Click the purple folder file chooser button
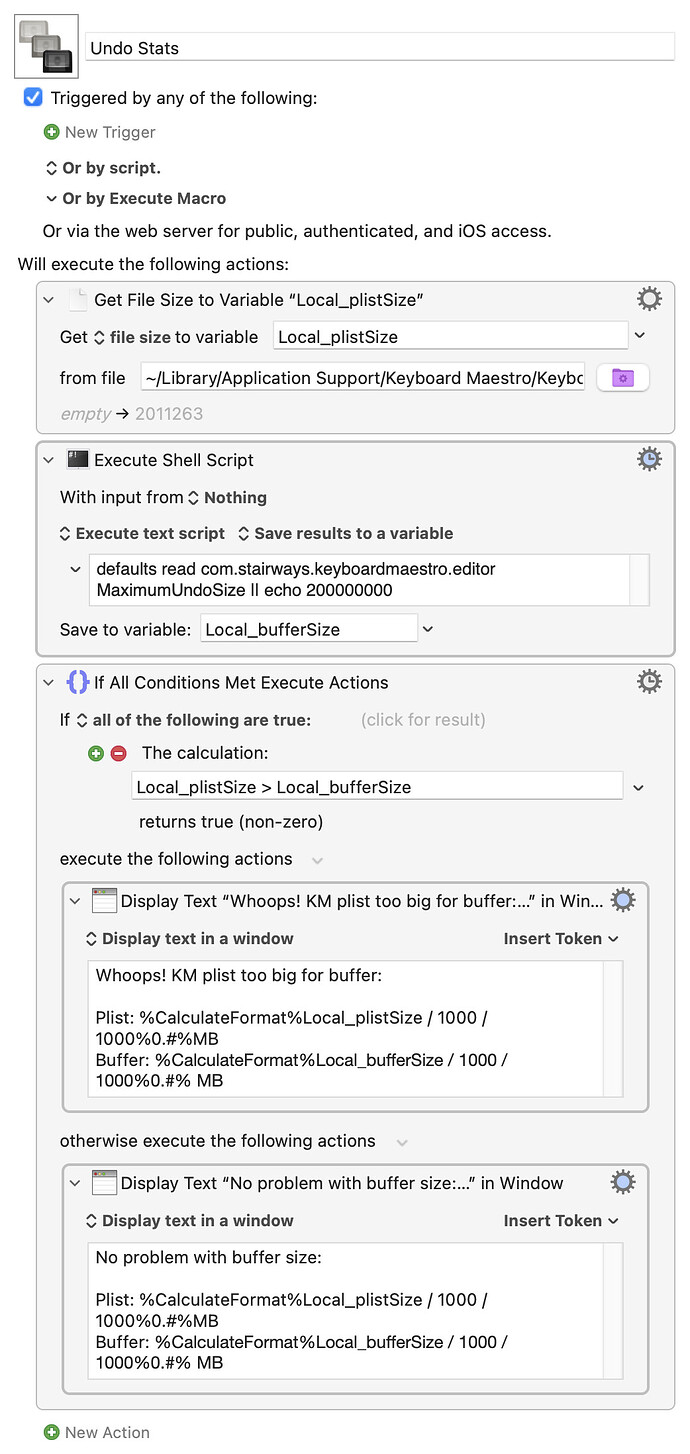This screenshot has height=1454, width=690. coord(622,377)
